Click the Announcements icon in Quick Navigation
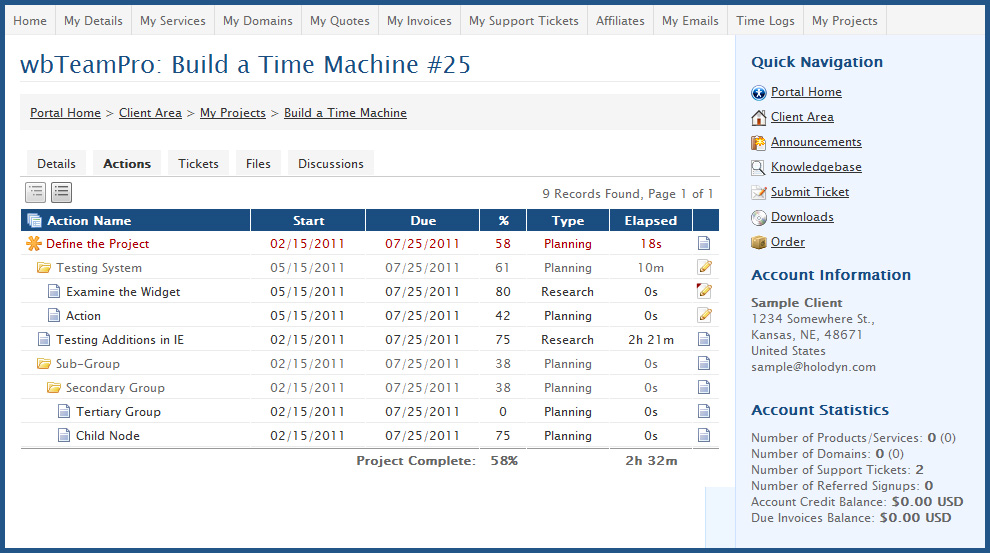990x553 pixels. (x=759, y=142)
